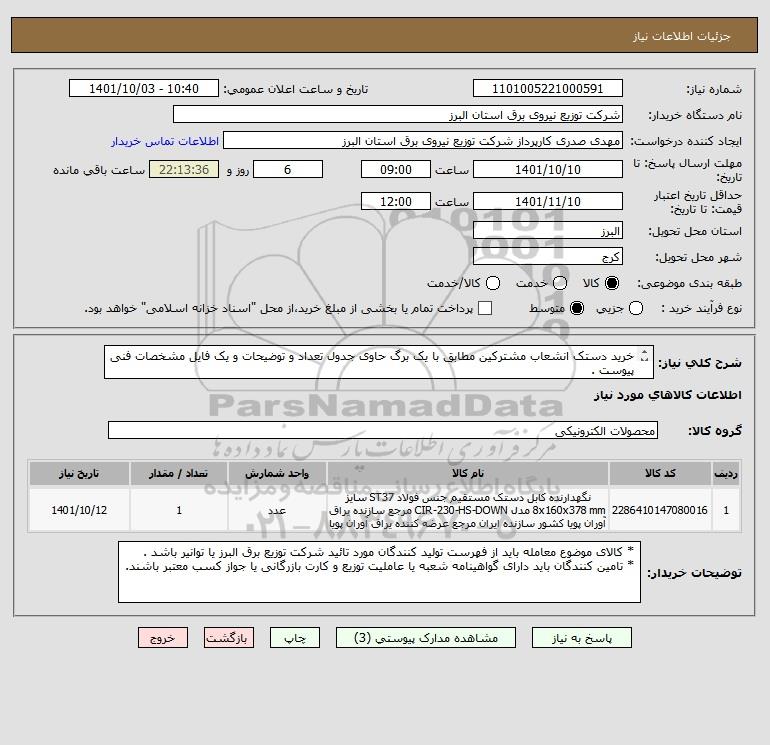Click the quantity cell showing 1
Viewport: 770px width, 745px height.
pos(179,510)
